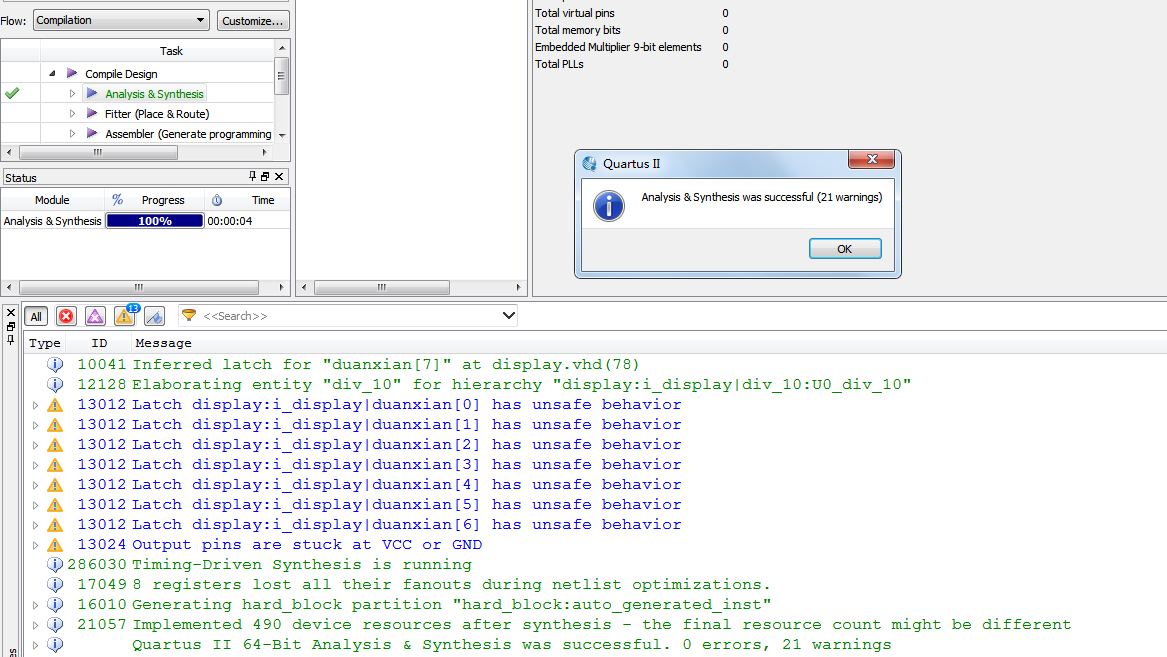
Task: Click the funnel filter icon in search box
Action: click(x=189, y=315)
